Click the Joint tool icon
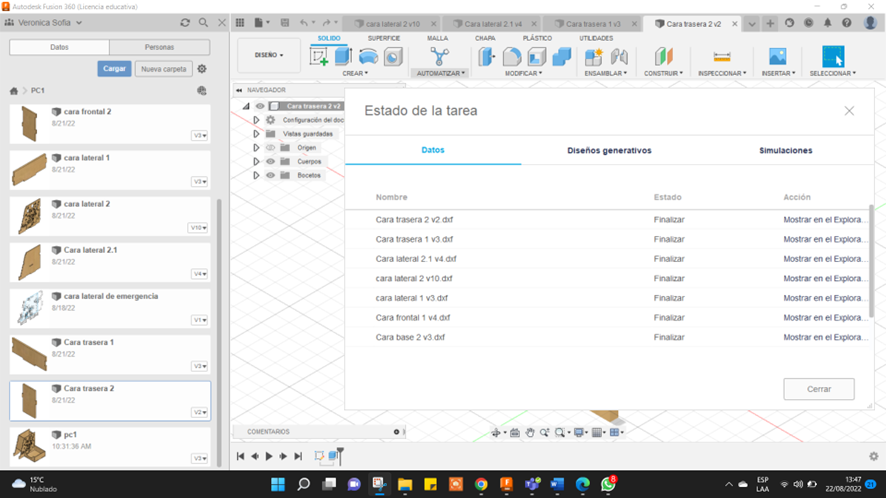886x498 pixels. tap(619, 57)
